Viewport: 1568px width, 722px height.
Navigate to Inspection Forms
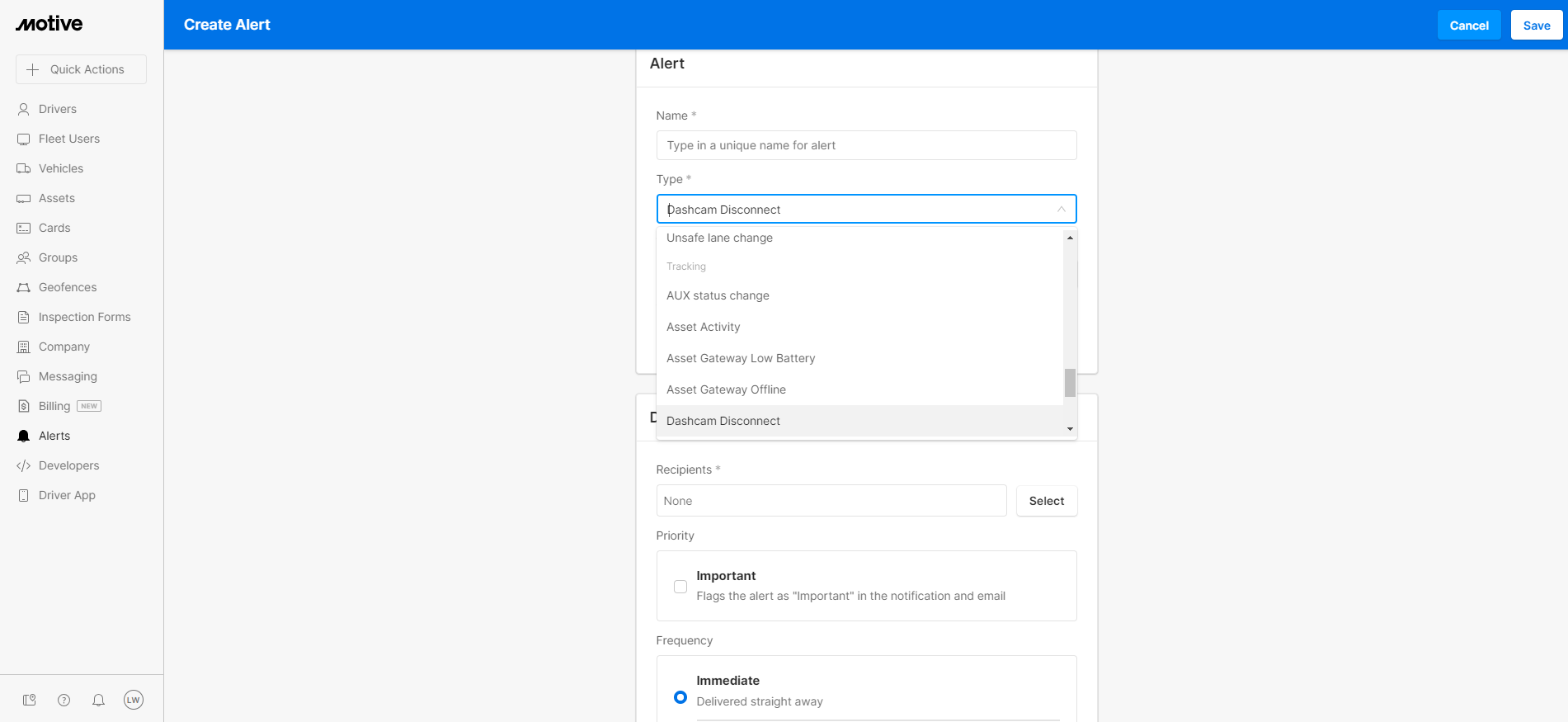(x=84, y=317)
